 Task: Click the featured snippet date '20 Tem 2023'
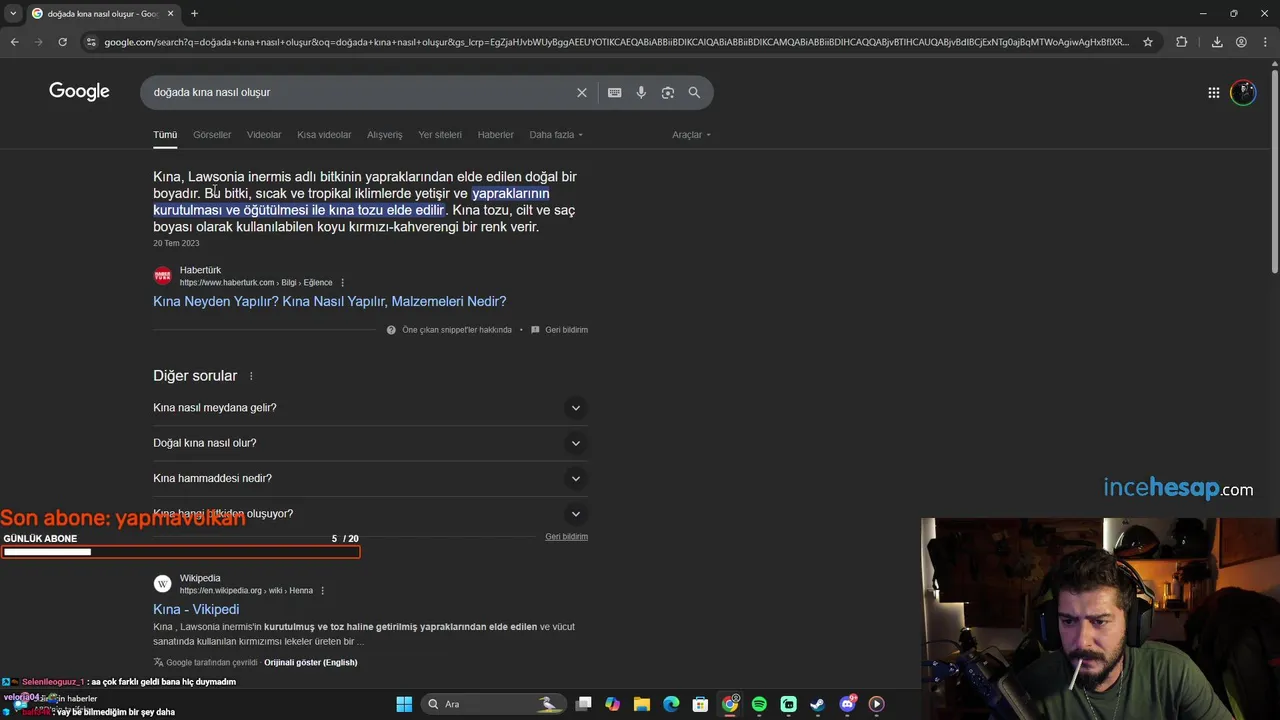(176, 243)
